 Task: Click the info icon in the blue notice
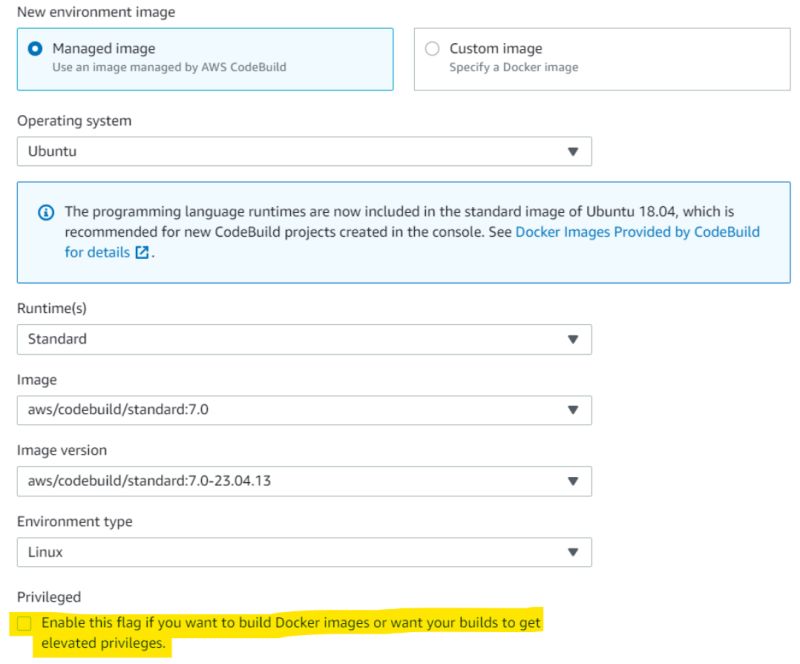point(46,212)
